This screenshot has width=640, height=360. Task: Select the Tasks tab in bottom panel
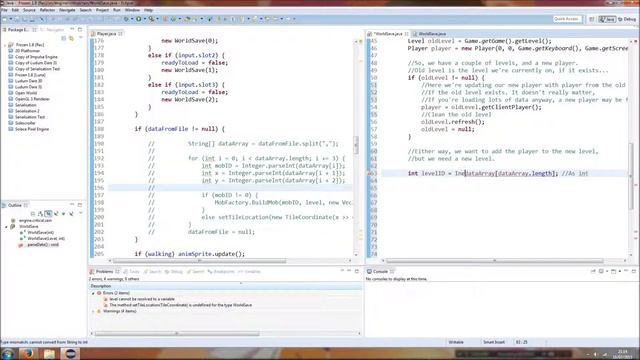click(131, 272)
